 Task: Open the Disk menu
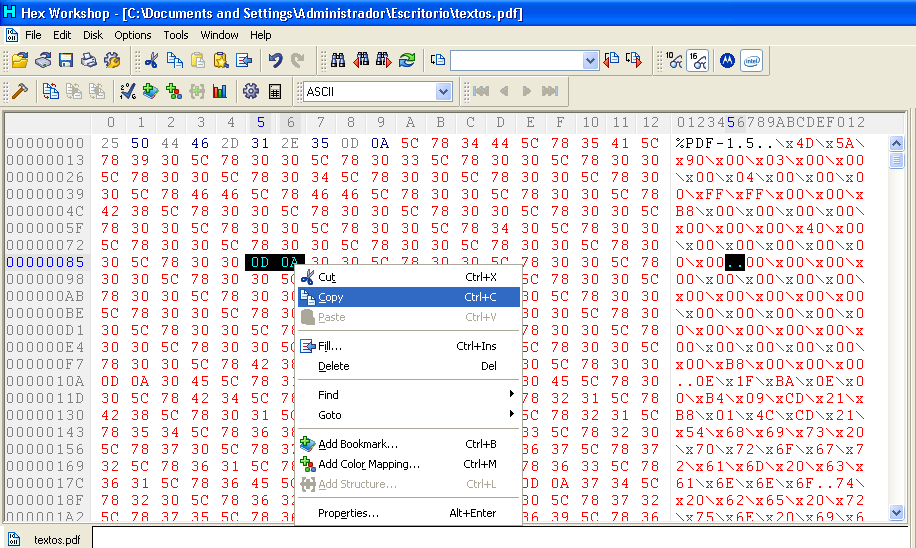coord(93,35)
